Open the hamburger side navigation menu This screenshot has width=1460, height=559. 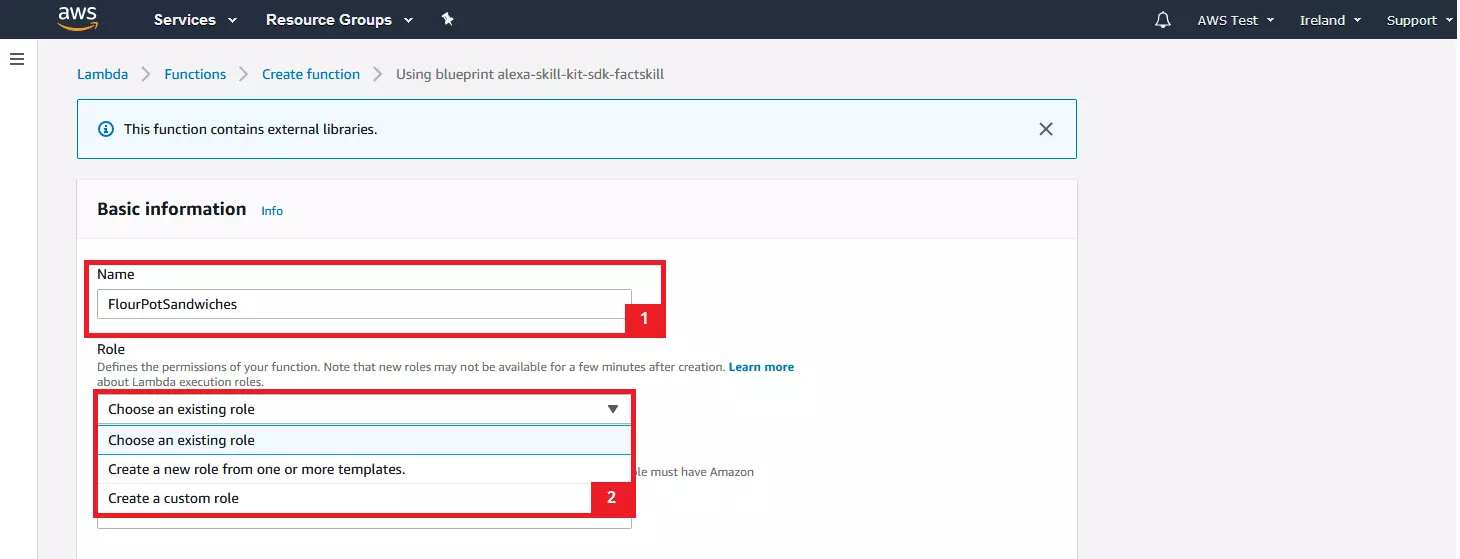pos(16,60)
